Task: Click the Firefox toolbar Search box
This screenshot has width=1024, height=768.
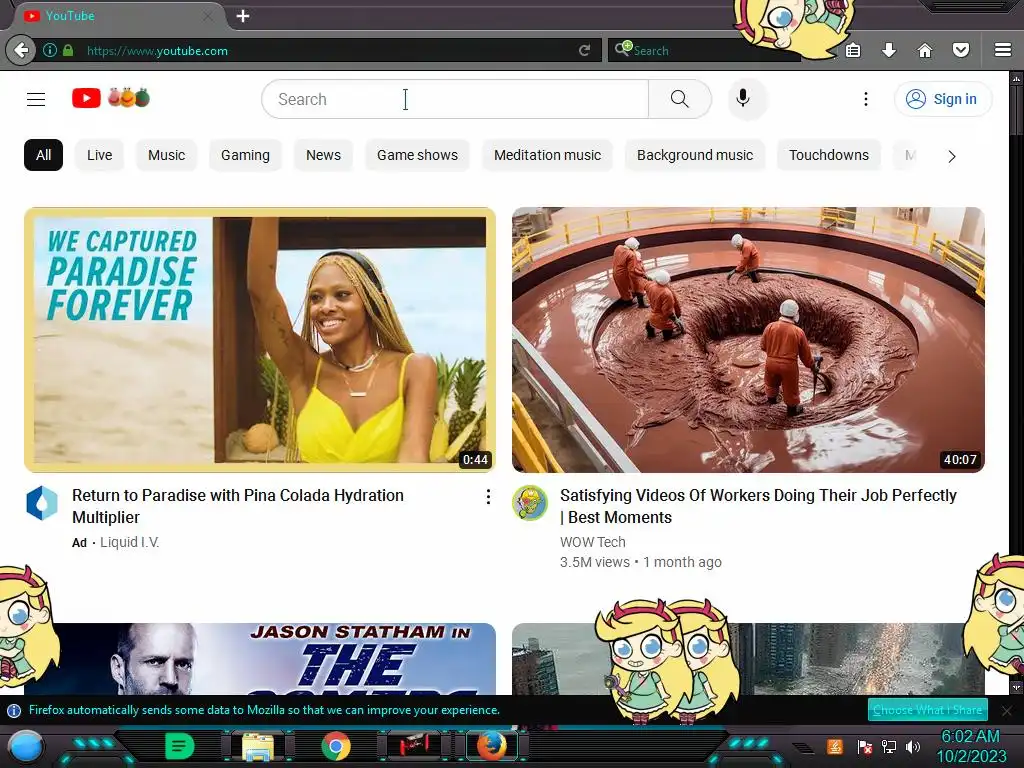Action: point(705,50)
